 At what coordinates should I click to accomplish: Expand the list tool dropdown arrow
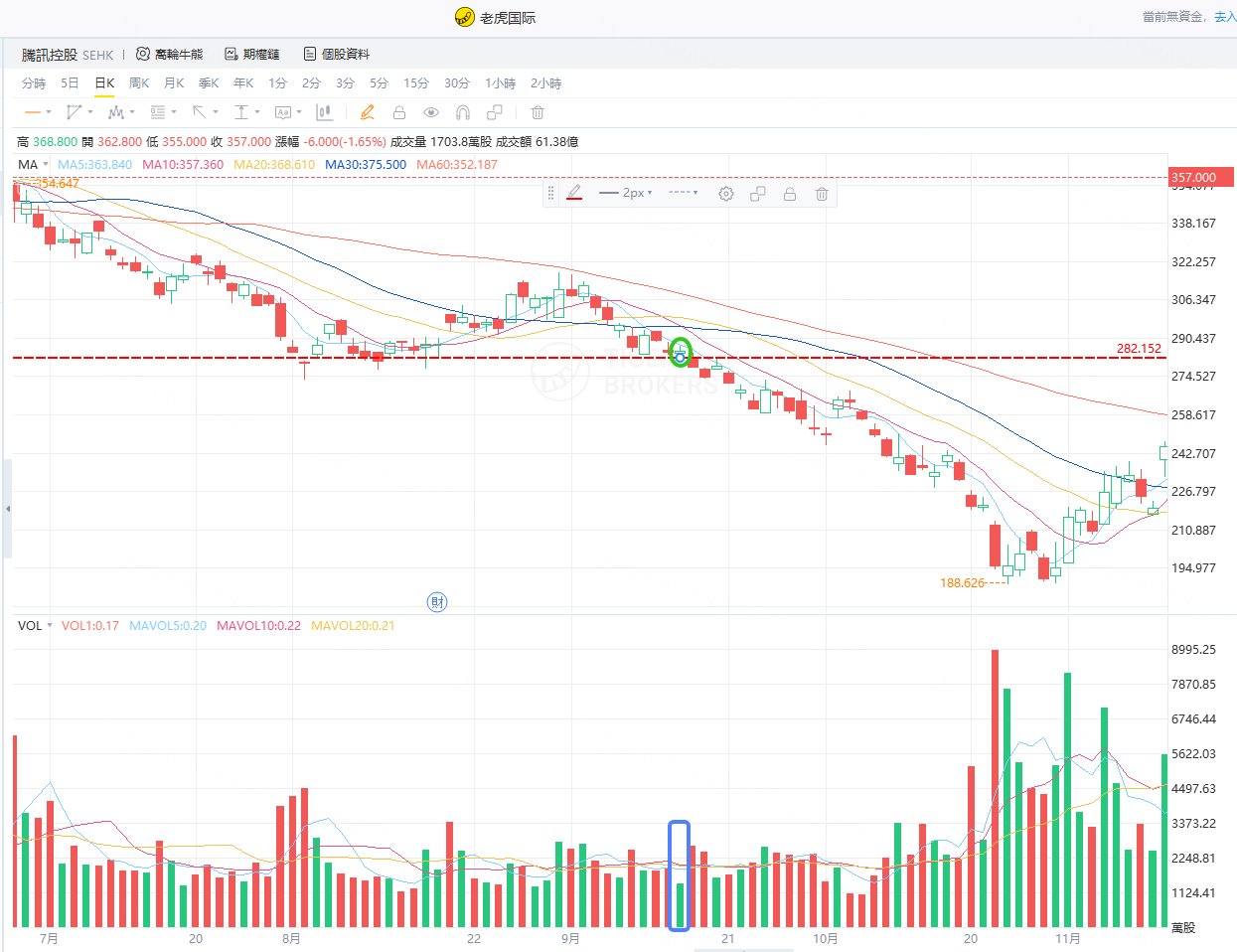coord(174,112)
